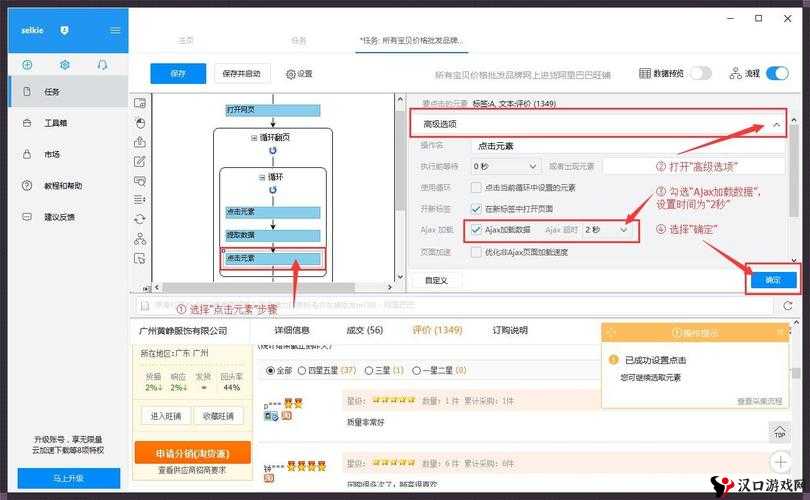Click the workflow diagram icon beside 流程
This screenshot has width=810, height=500.
(736, 73)
